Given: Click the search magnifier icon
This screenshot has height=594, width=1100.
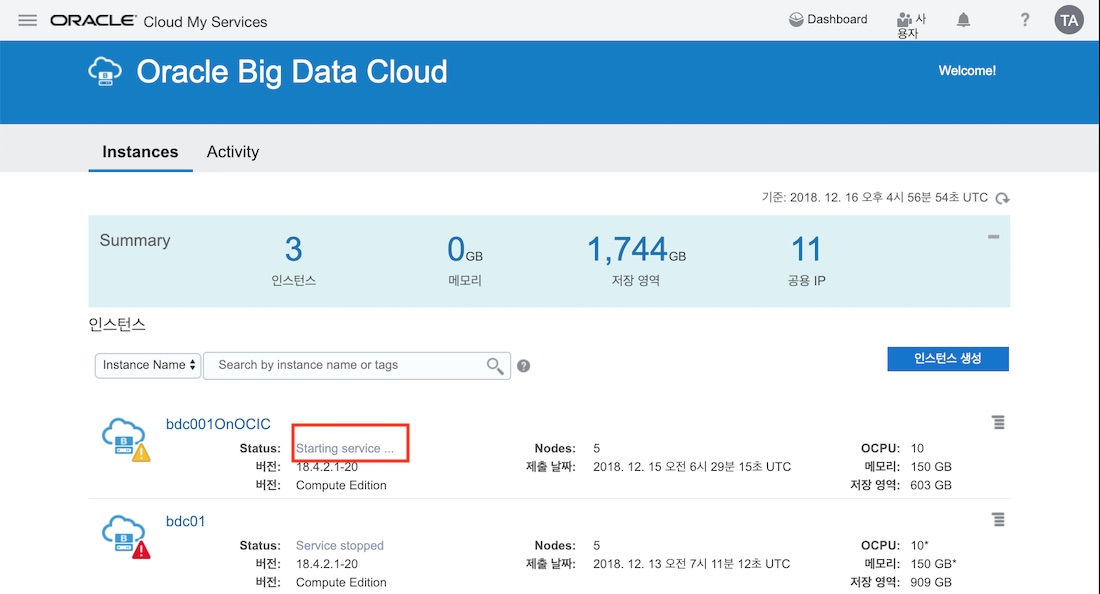Looking at the screenshot, I should [x=495, y=366].
